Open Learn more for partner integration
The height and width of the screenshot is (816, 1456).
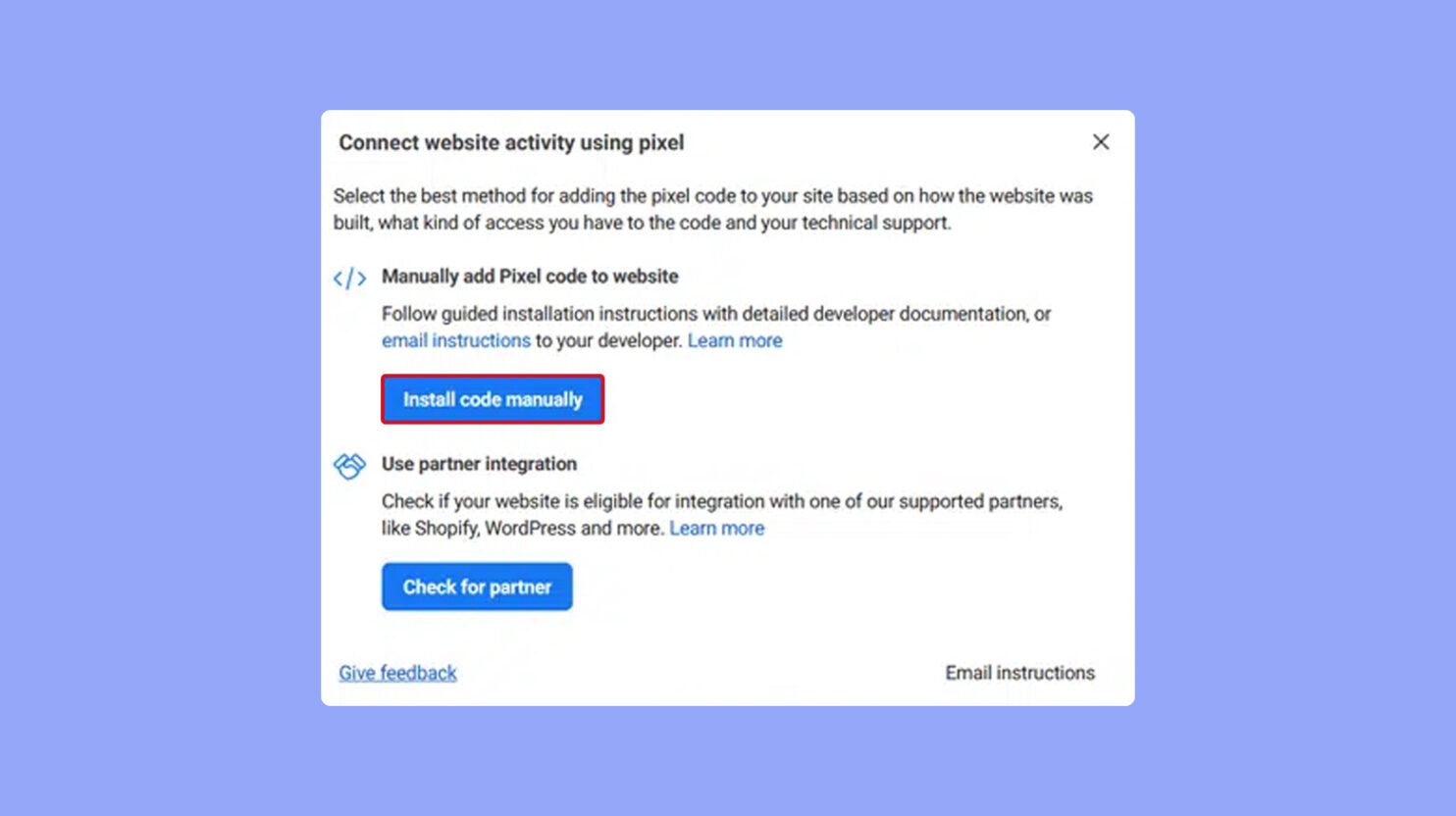(716, 528)
